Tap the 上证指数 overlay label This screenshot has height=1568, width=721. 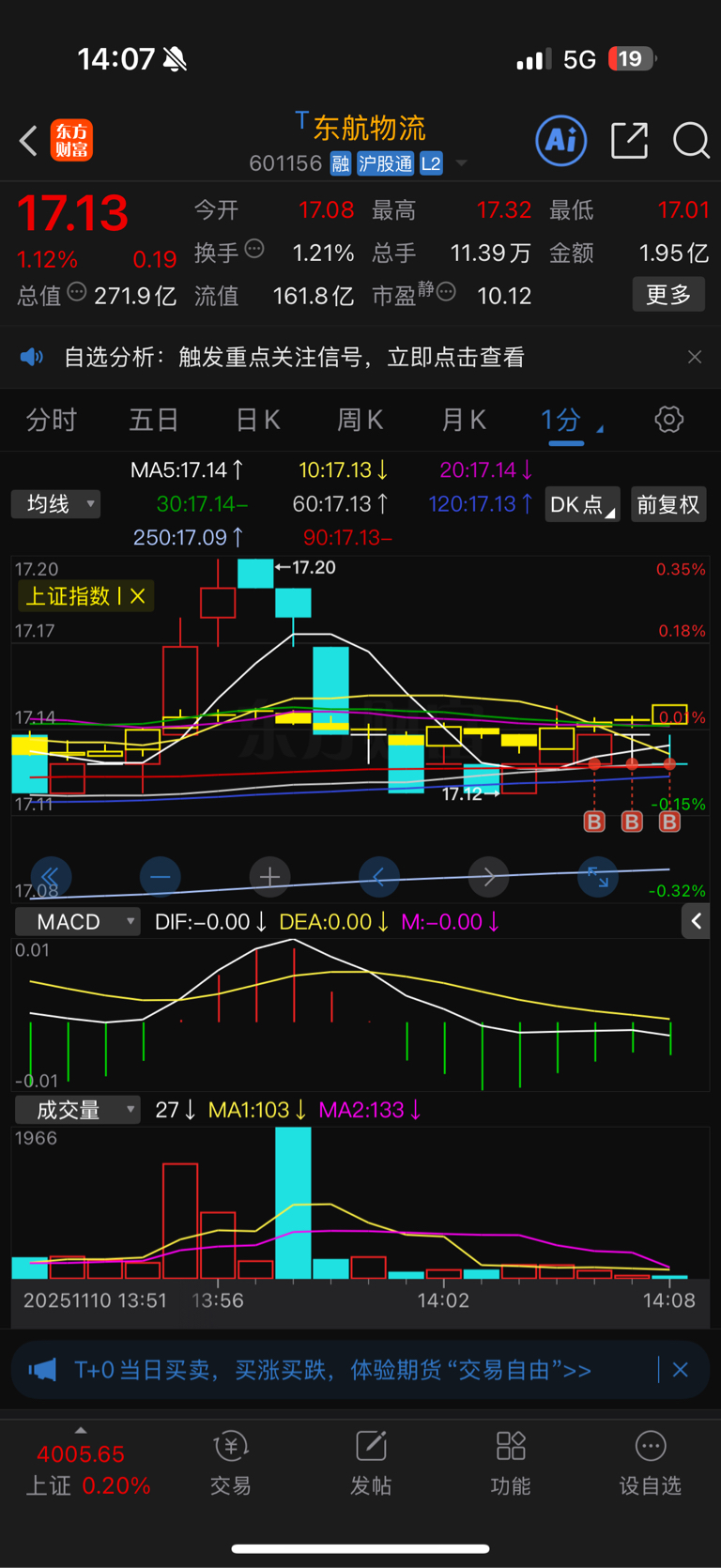pos(69,596)
